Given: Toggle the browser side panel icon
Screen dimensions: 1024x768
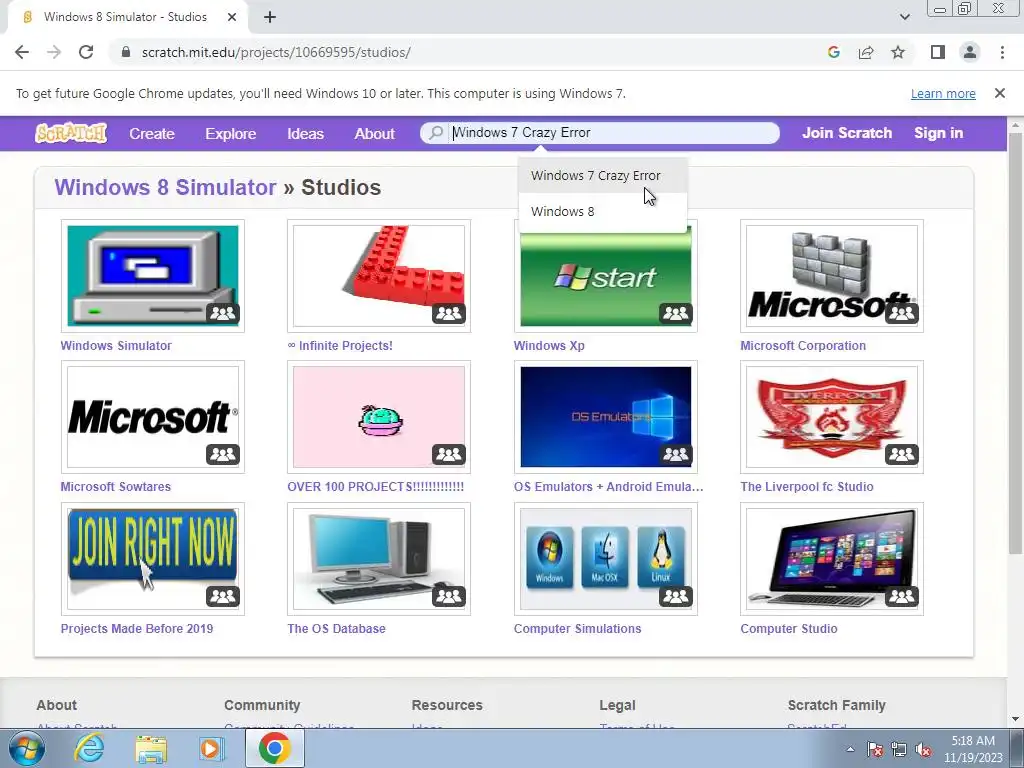Looking at the screenshot, I should coord(938,52).
